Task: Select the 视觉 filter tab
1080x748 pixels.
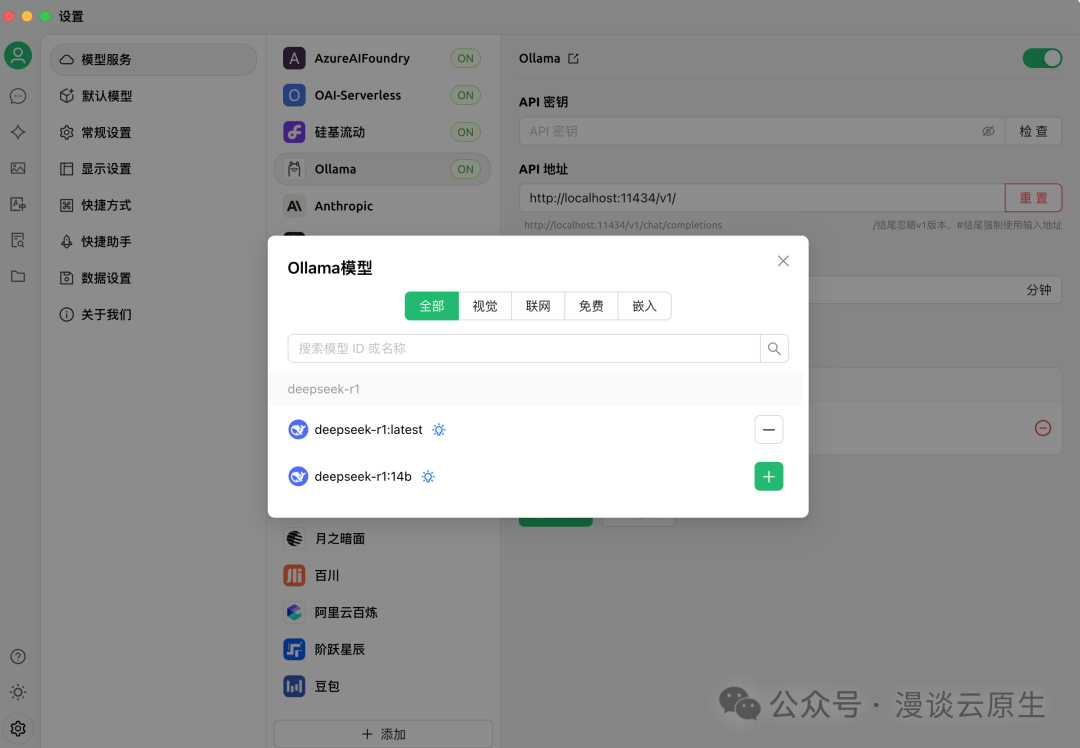Action: tap(485, 306)
